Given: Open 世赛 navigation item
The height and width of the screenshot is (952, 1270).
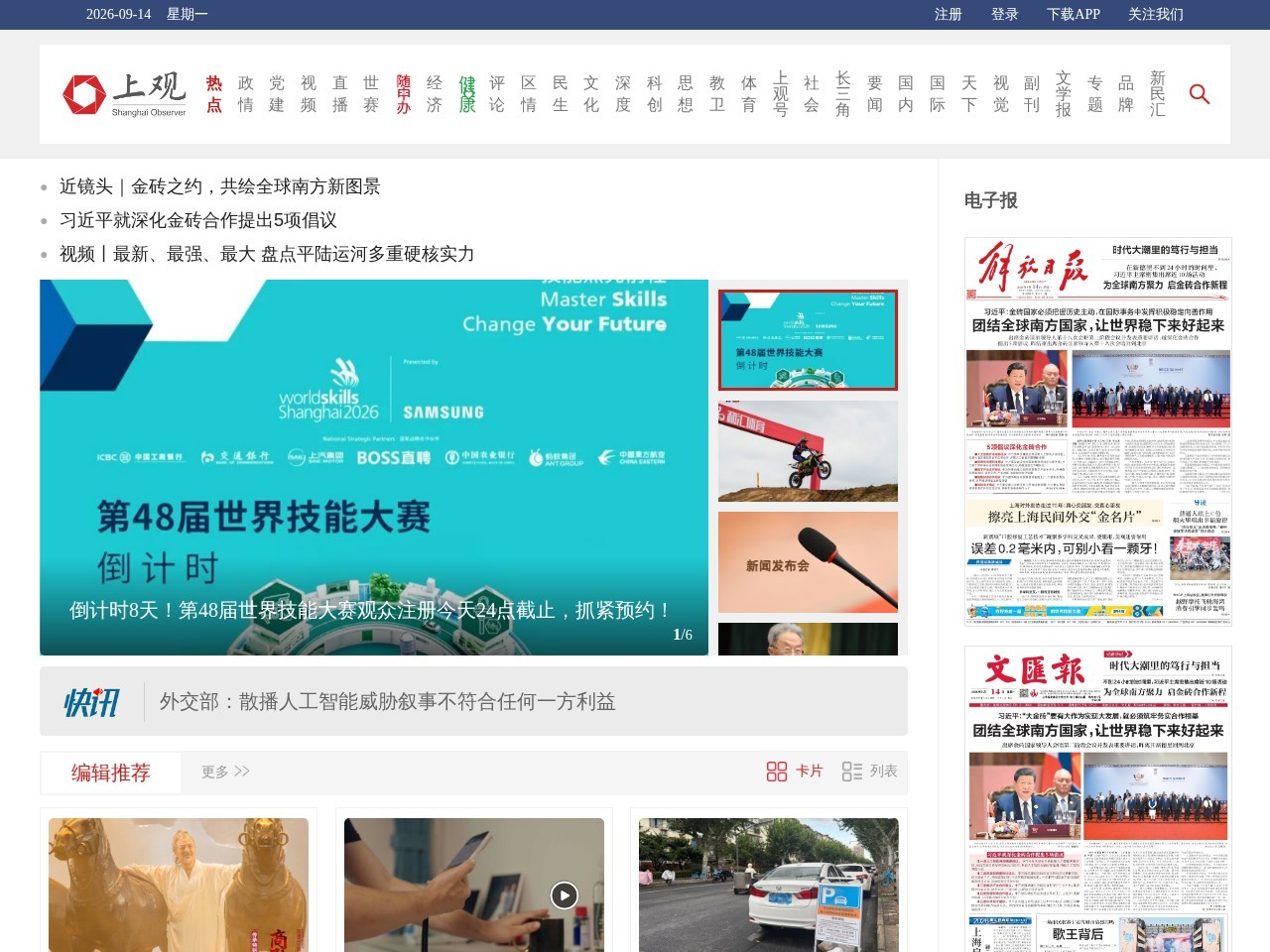Looking at the screenshot, I should click(371, 94).
